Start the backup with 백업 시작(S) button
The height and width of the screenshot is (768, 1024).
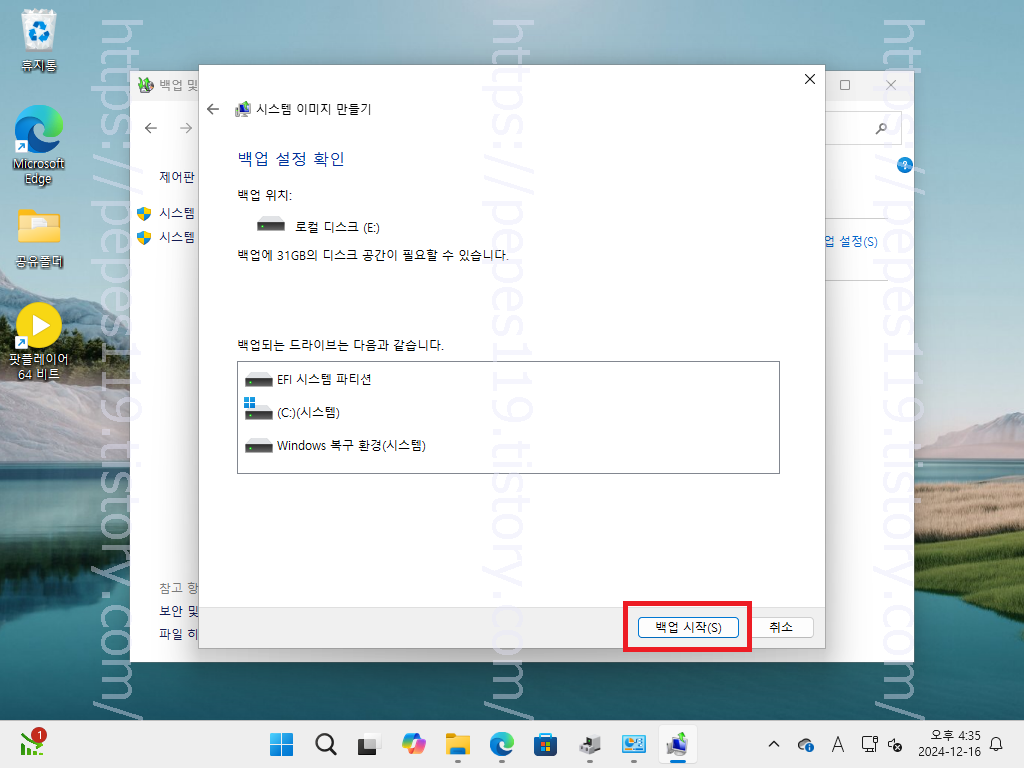pyautogui.click(x=688, y=627)
